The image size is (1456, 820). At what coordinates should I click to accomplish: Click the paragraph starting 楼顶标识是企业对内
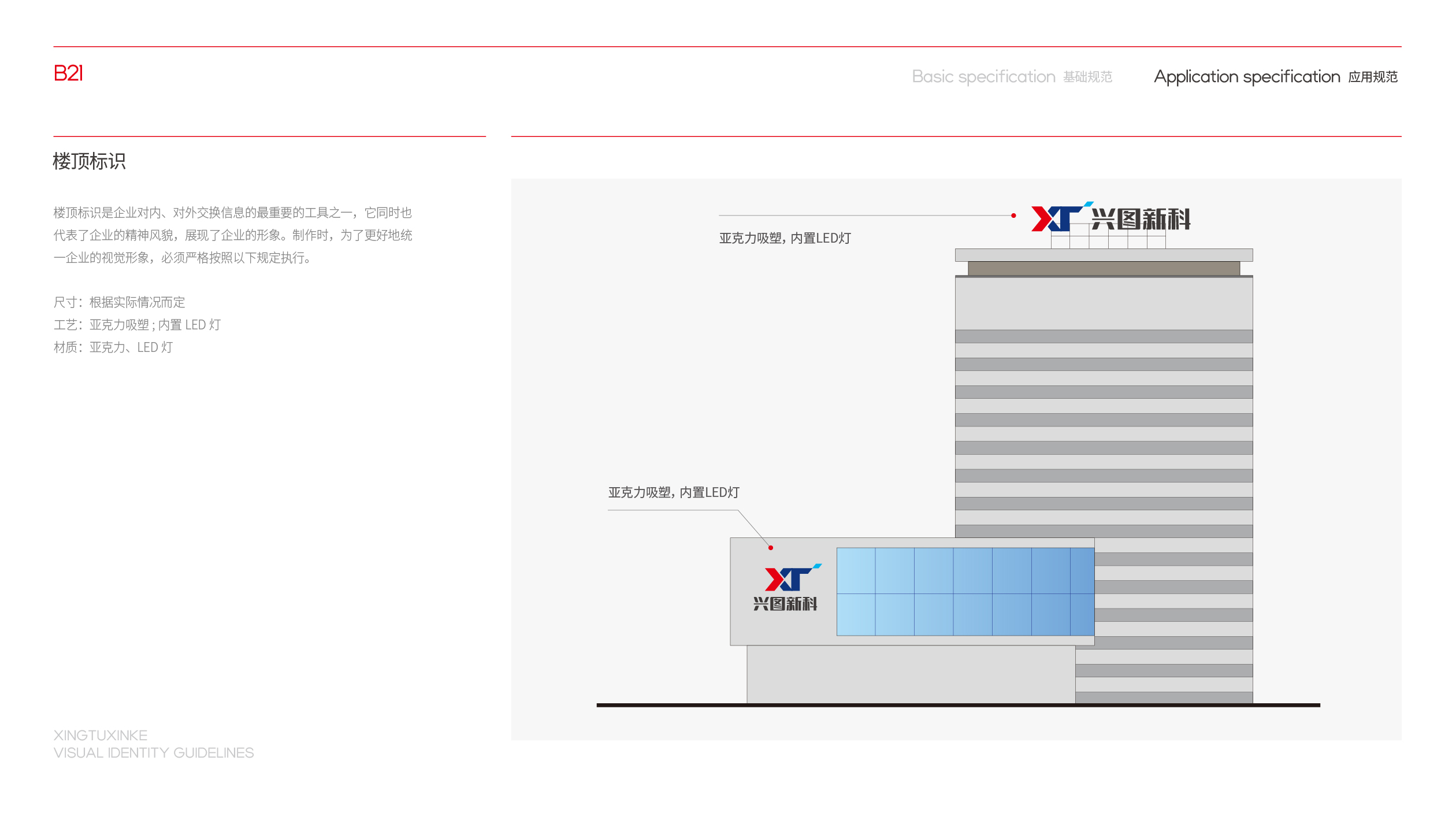[233, 235]
